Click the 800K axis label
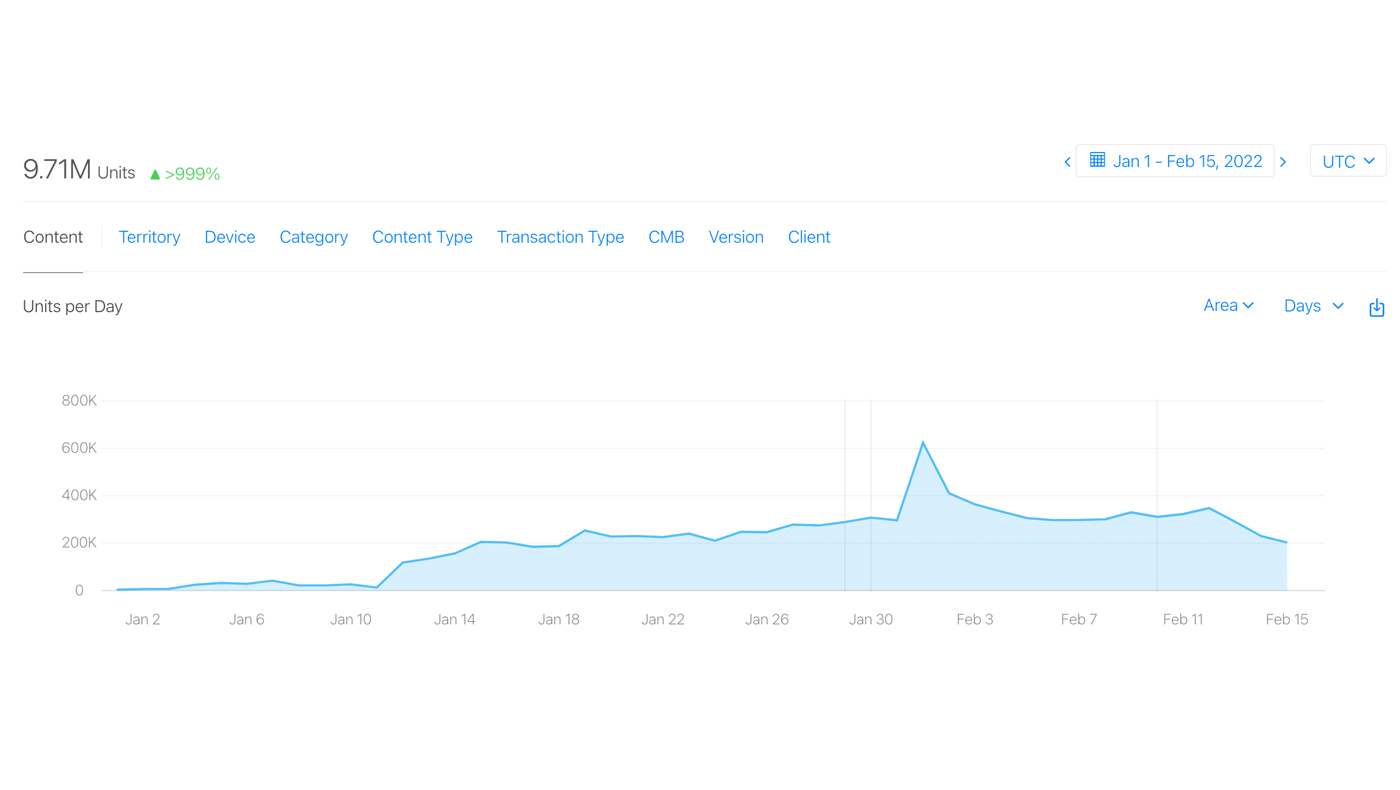 coord(79,401)
